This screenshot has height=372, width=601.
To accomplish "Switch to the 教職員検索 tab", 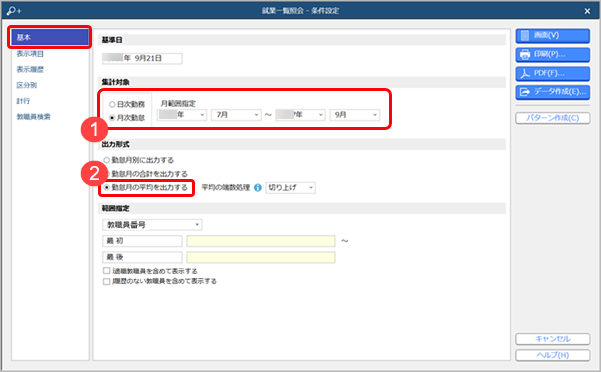I will [x=33, y=116].
